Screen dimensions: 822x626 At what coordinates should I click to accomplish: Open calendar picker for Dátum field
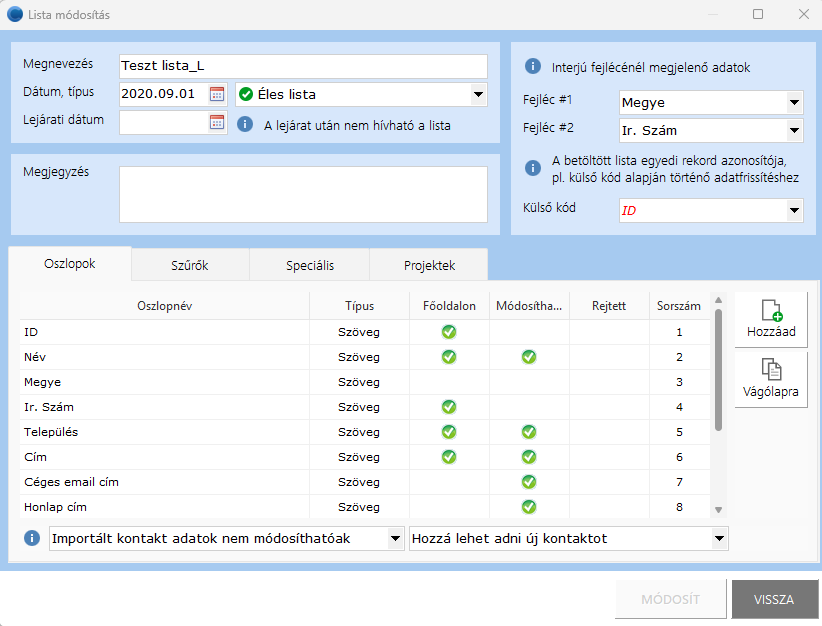(x=217, y=95)
